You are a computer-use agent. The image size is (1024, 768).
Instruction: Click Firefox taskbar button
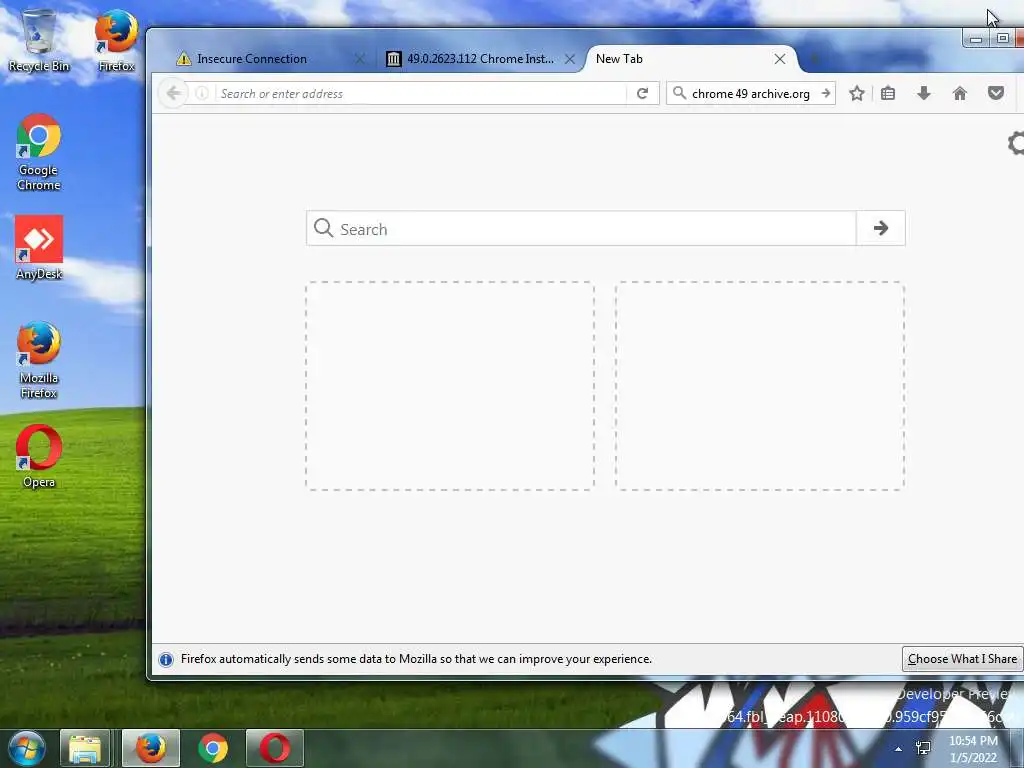click(x=151, y=748)
